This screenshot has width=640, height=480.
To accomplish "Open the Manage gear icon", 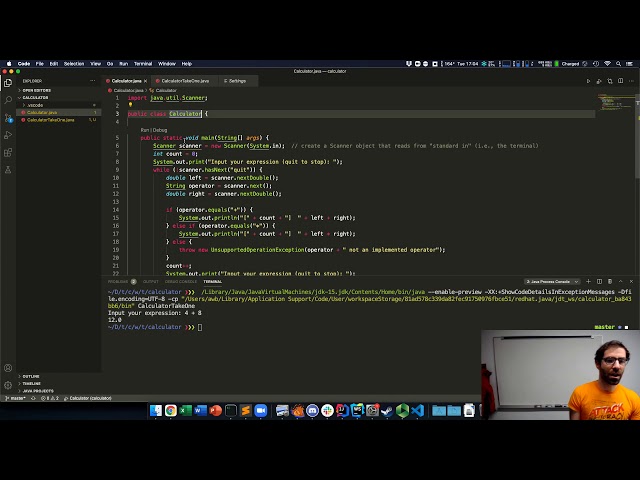I will coord(8,385).
